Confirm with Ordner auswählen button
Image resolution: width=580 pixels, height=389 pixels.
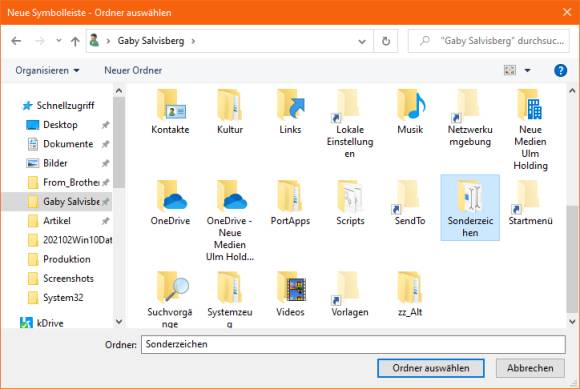coord(431,368)
